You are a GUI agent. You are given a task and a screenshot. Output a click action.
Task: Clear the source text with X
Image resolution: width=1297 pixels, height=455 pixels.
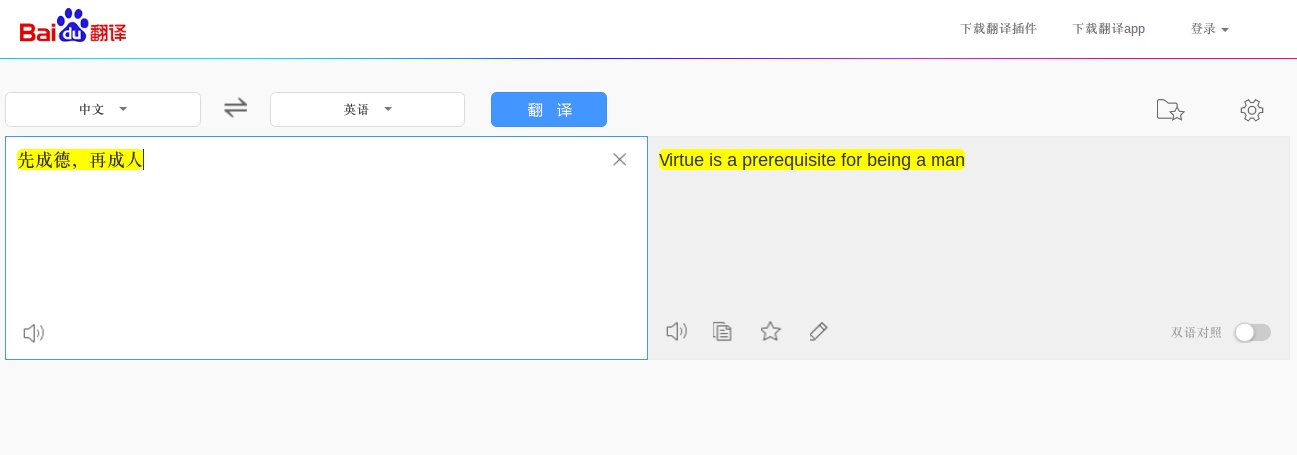[x=620, y=159]
